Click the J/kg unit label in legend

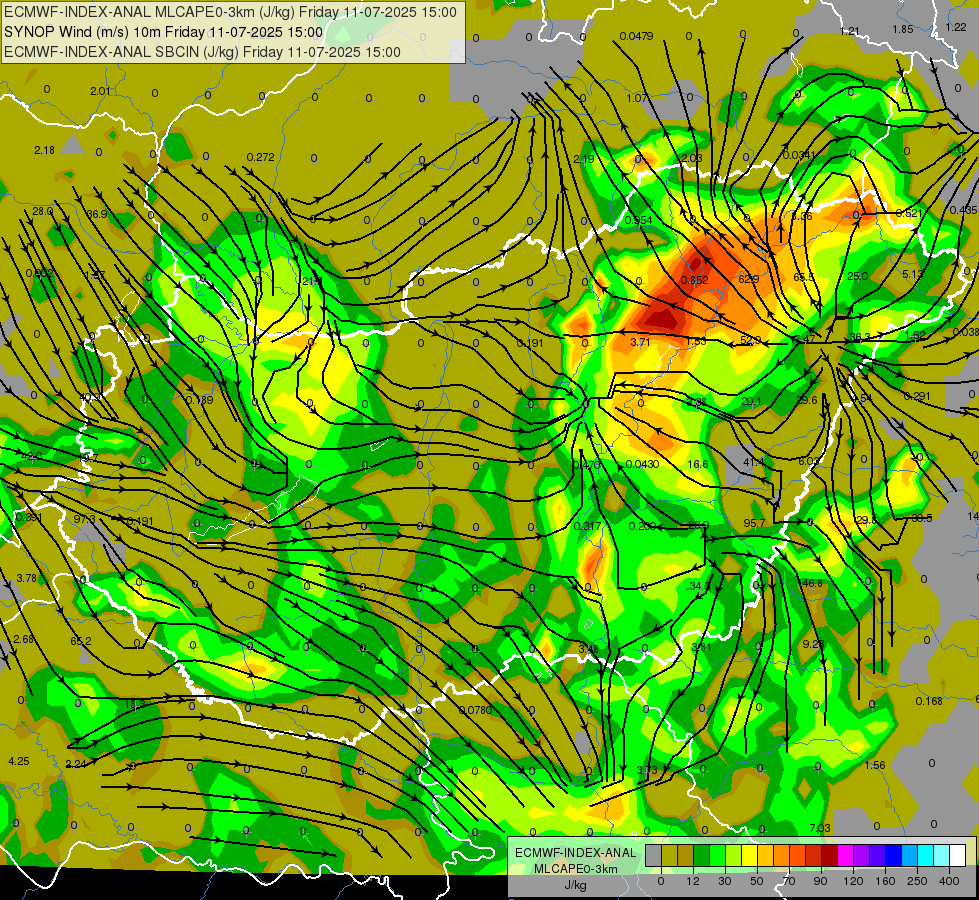coord(575,885)
